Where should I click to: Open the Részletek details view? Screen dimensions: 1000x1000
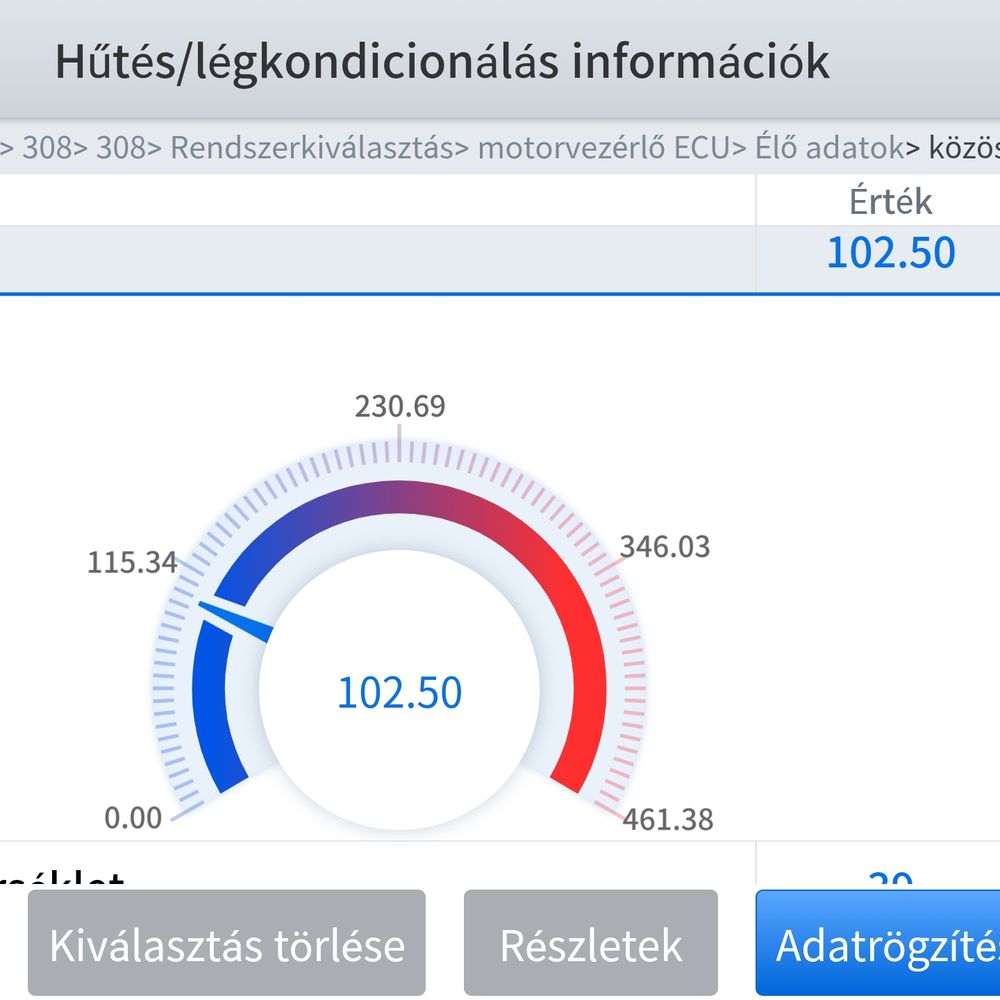(x=591, y=944)
